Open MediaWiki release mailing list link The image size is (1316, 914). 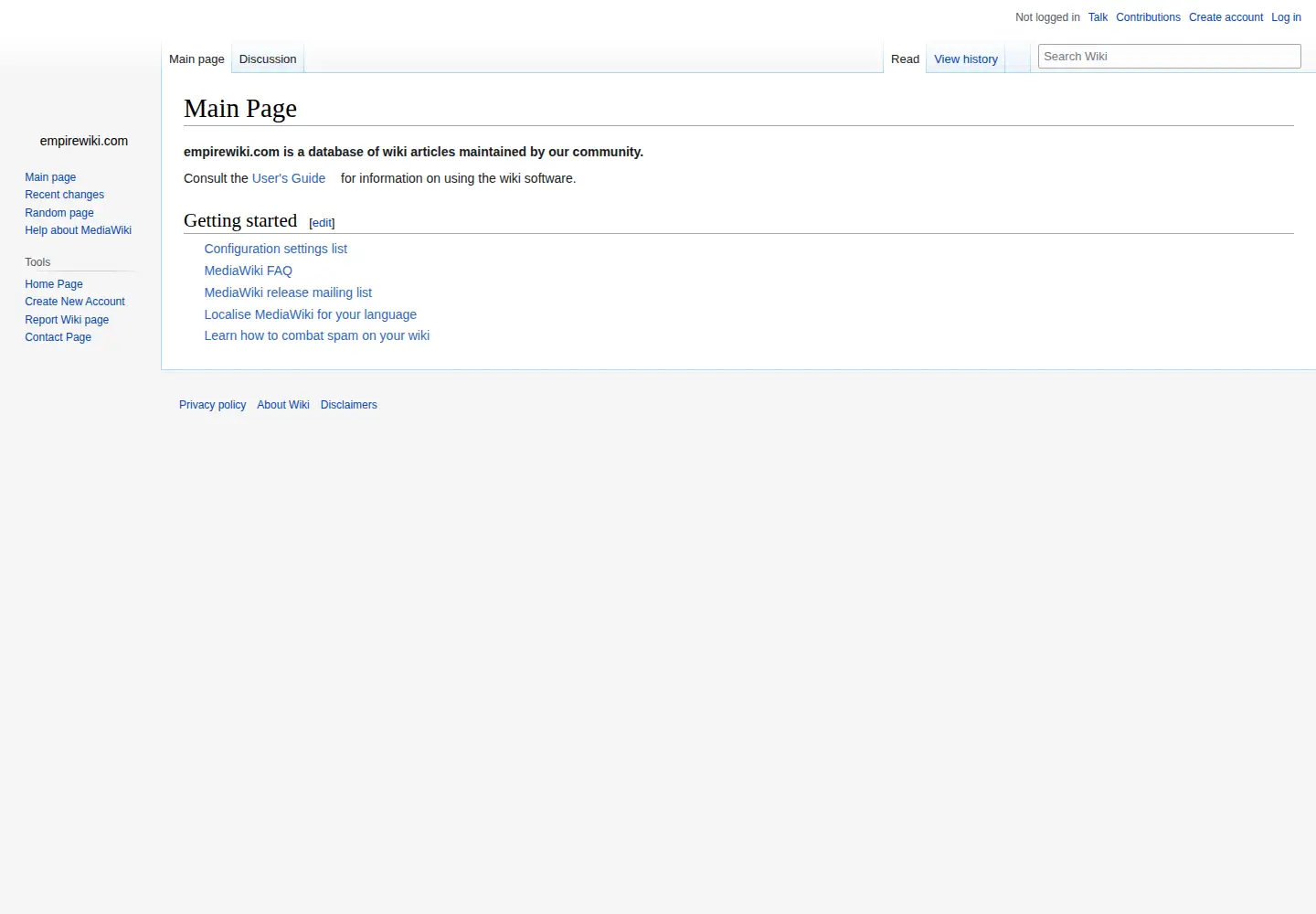pyautogui.click(x=288, y=292)
